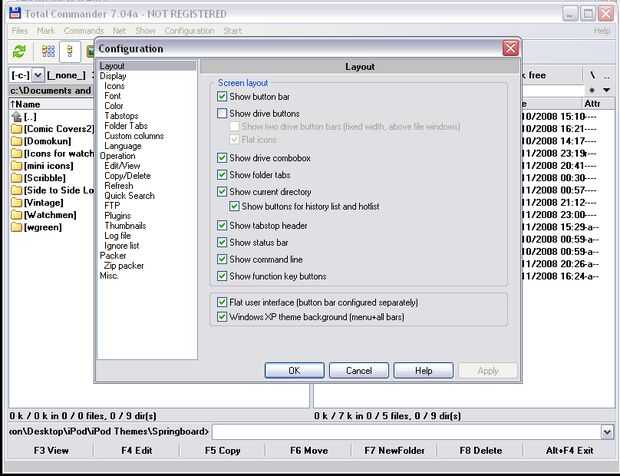Click the [Icons for watch folder icon

click(x=16, y=153)
